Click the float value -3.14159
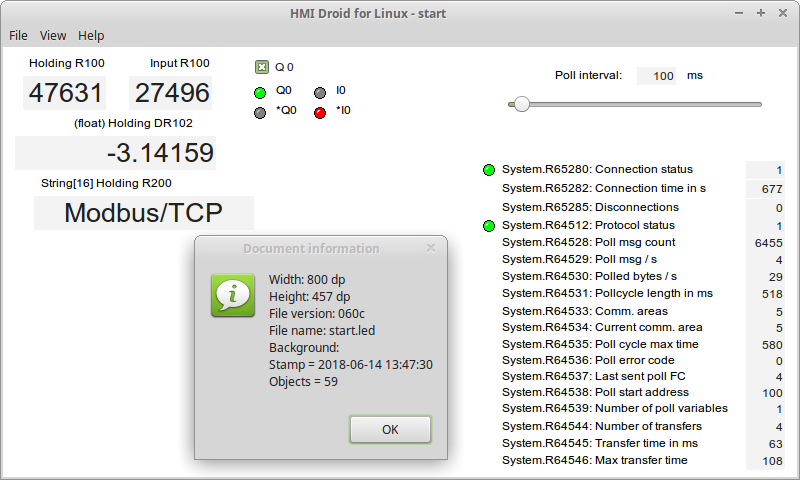The height and width of the screenshot is (480, 800). tap(115, 153)
